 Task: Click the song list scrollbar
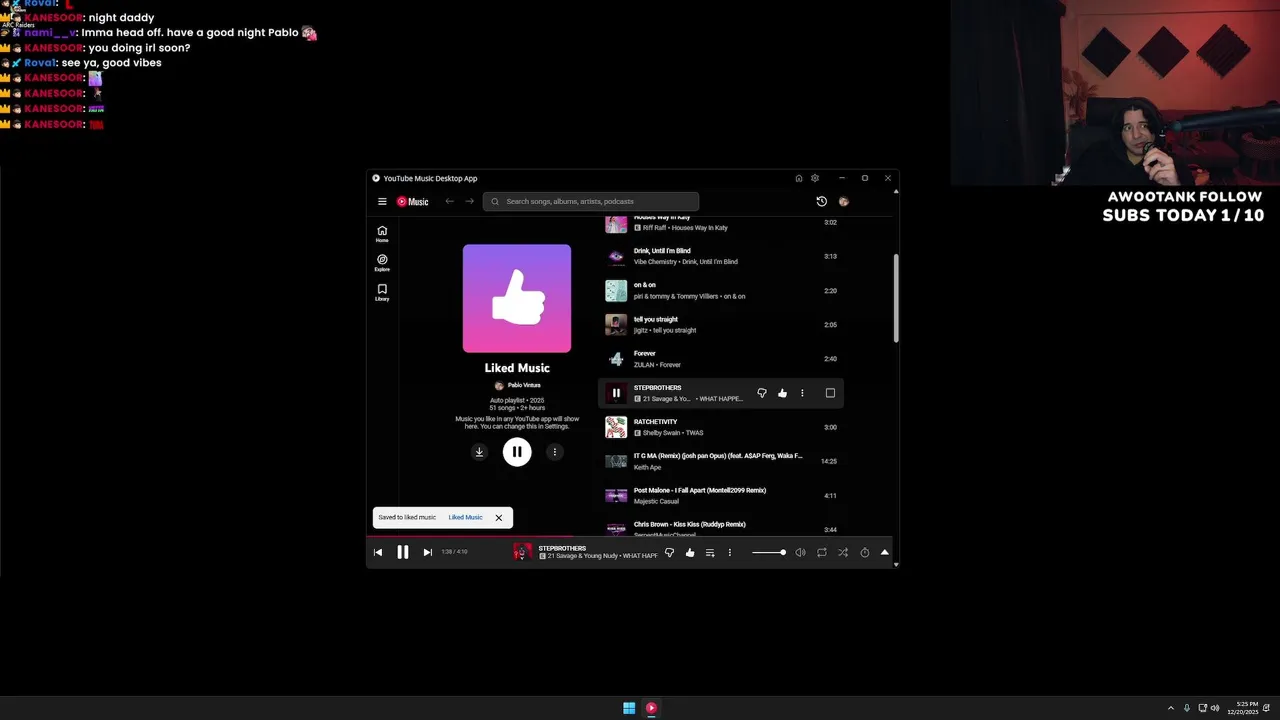[896, 300]
